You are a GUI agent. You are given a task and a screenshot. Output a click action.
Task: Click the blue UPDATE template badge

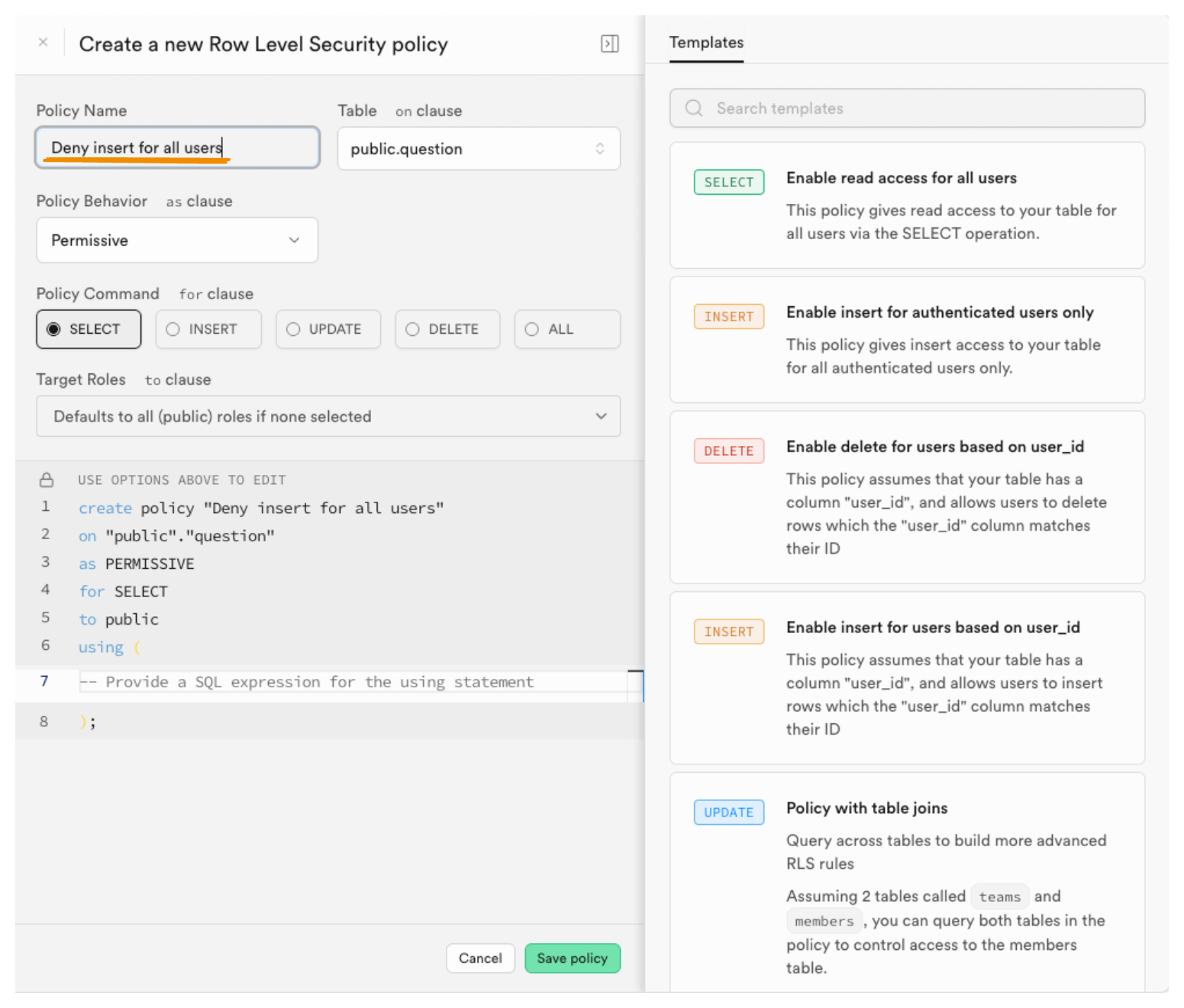click(x=728, y=813)
